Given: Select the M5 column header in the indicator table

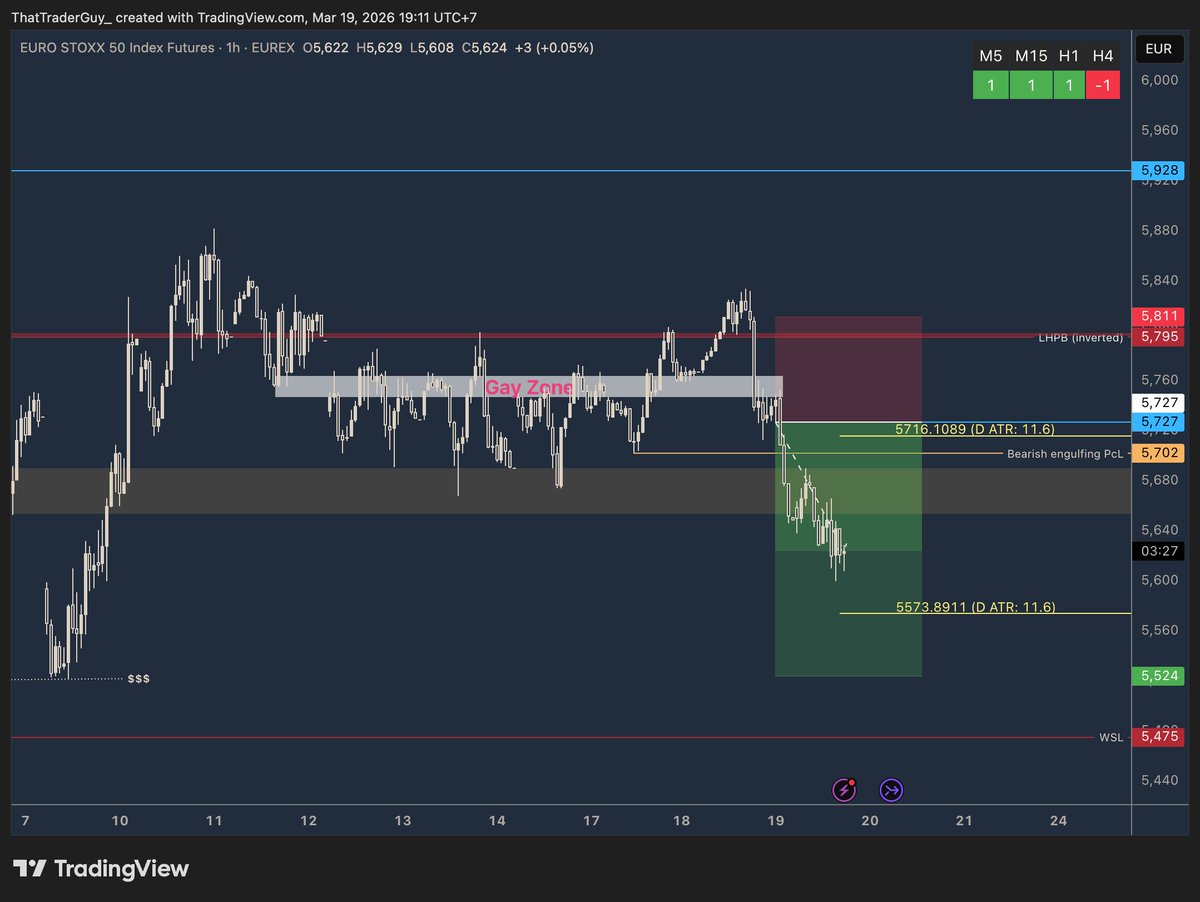Looking at the screenshot, I should point(991,56).
